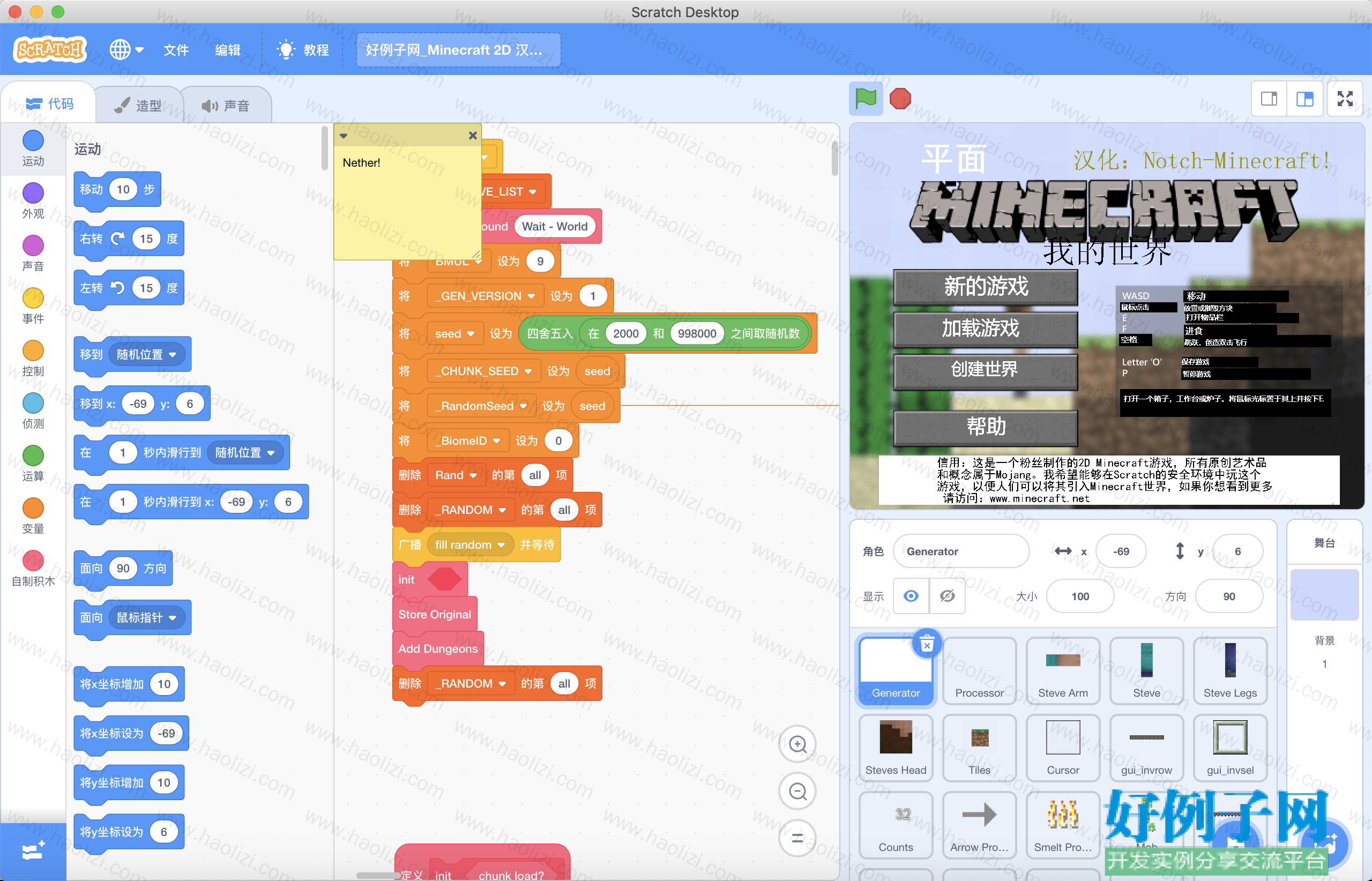Open the Scratch logo
This screenshot has height=881, width=1372.
(x=50, y=50)
